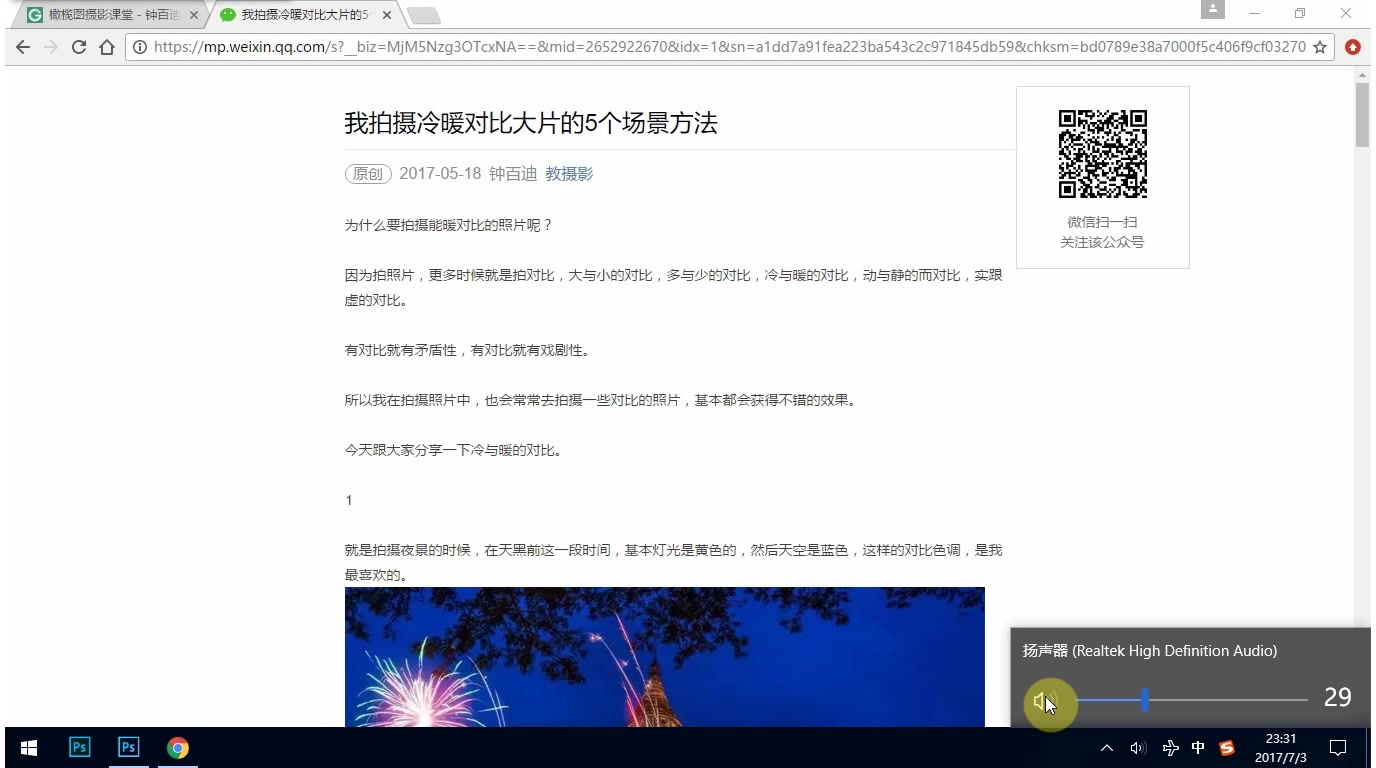This screenshot has width=1376, height=768.
Task: Click the page vertical scrollbar thumb
Action: [1362, 115]
